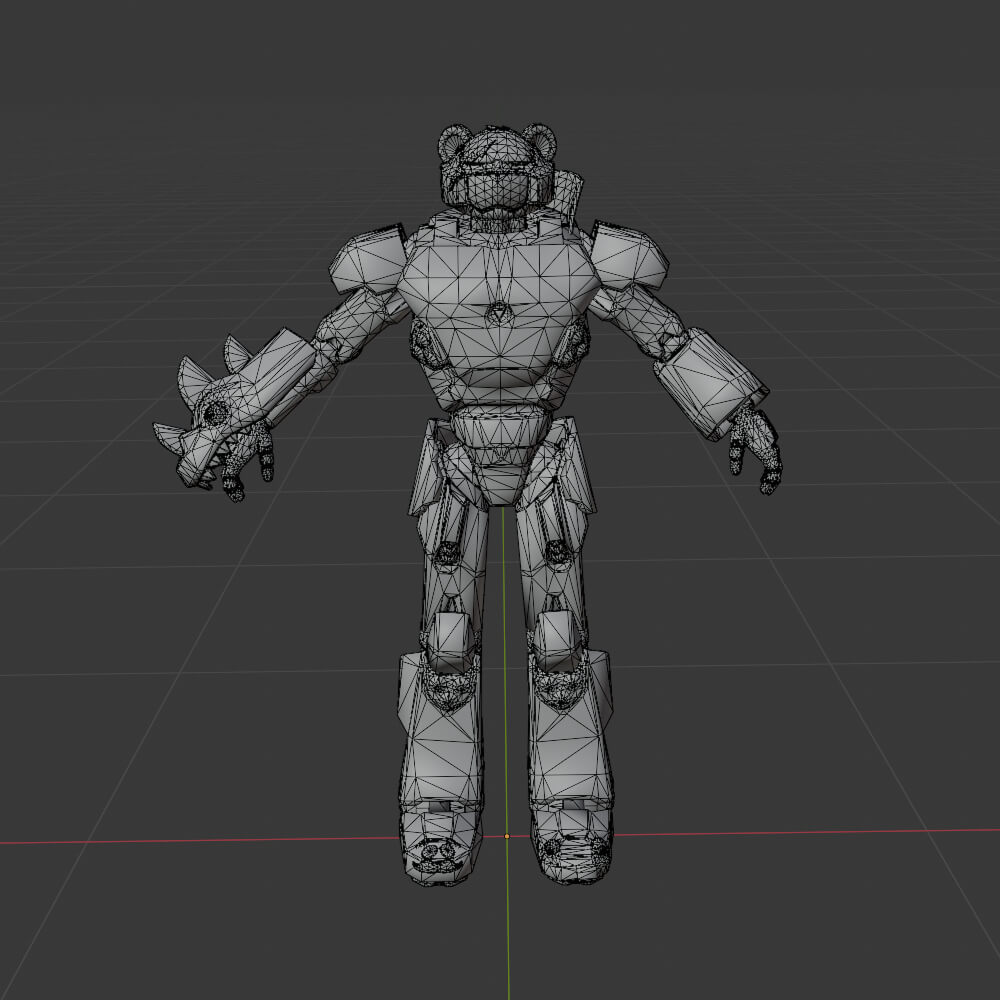Screen dimensions: 1000x1000
Task: Select the shoulder pad above the dragon arm
Action: click(368, 258)
